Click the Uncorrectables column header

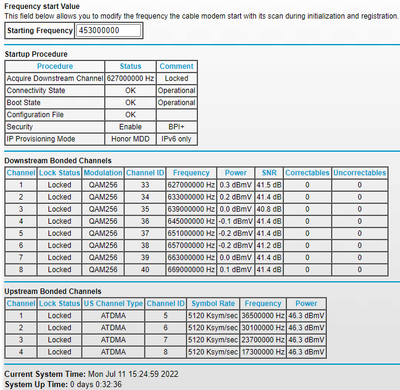point(360,173)
